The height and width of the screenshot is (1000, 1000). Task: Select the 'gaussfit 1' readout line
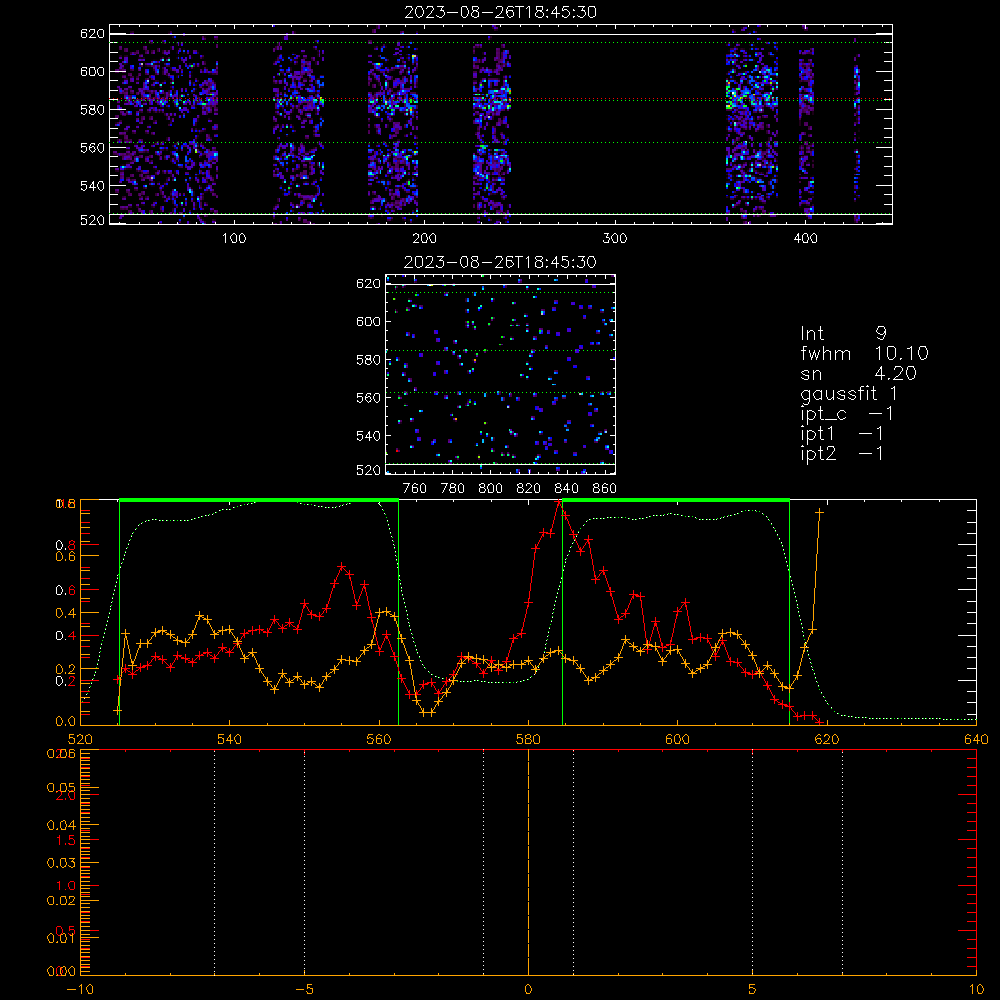pos(849,393)
